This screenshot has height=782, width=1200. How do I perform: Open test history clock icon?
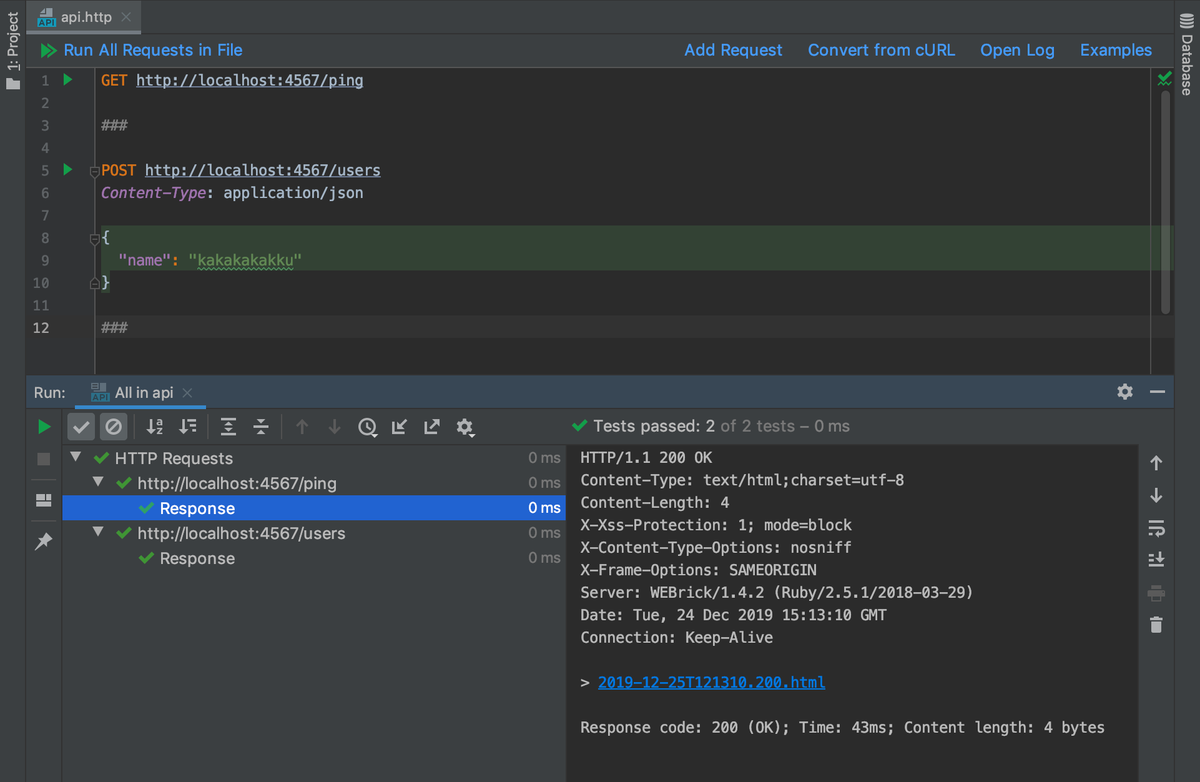coord(368,427)
